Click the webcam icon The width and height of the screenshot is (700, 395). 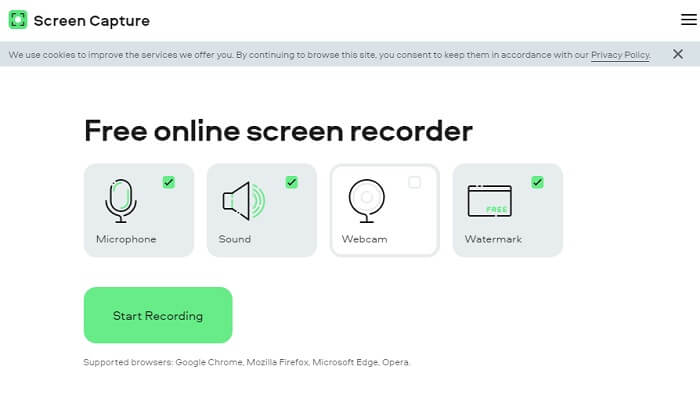tap(367, 201)
